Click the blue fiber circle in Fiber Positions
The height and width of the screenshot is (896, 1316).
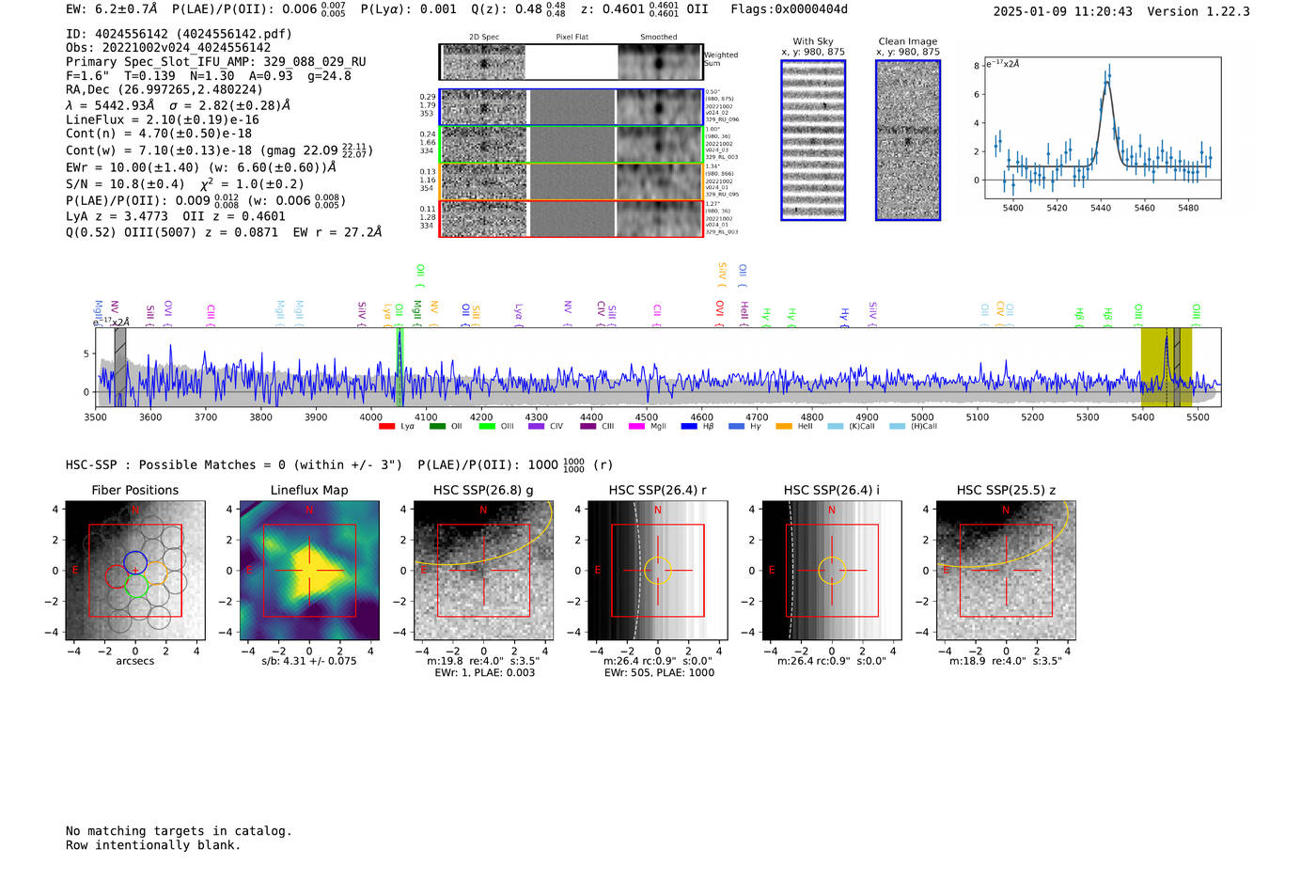[x=134, y=561]
